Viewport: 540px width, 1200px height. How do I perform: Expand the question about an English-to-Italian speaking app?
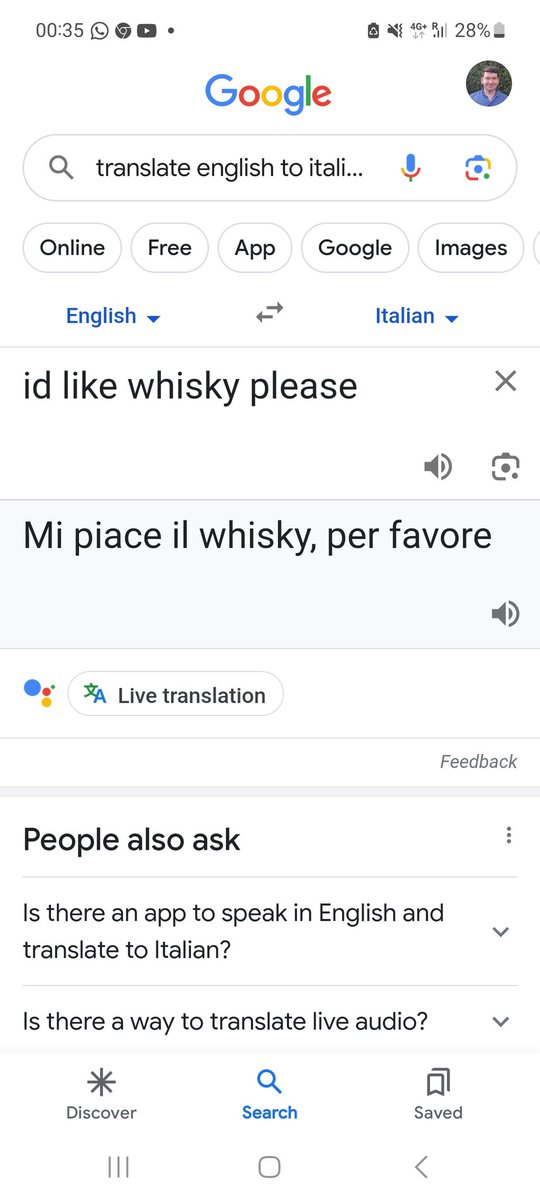tap(270, 931)
